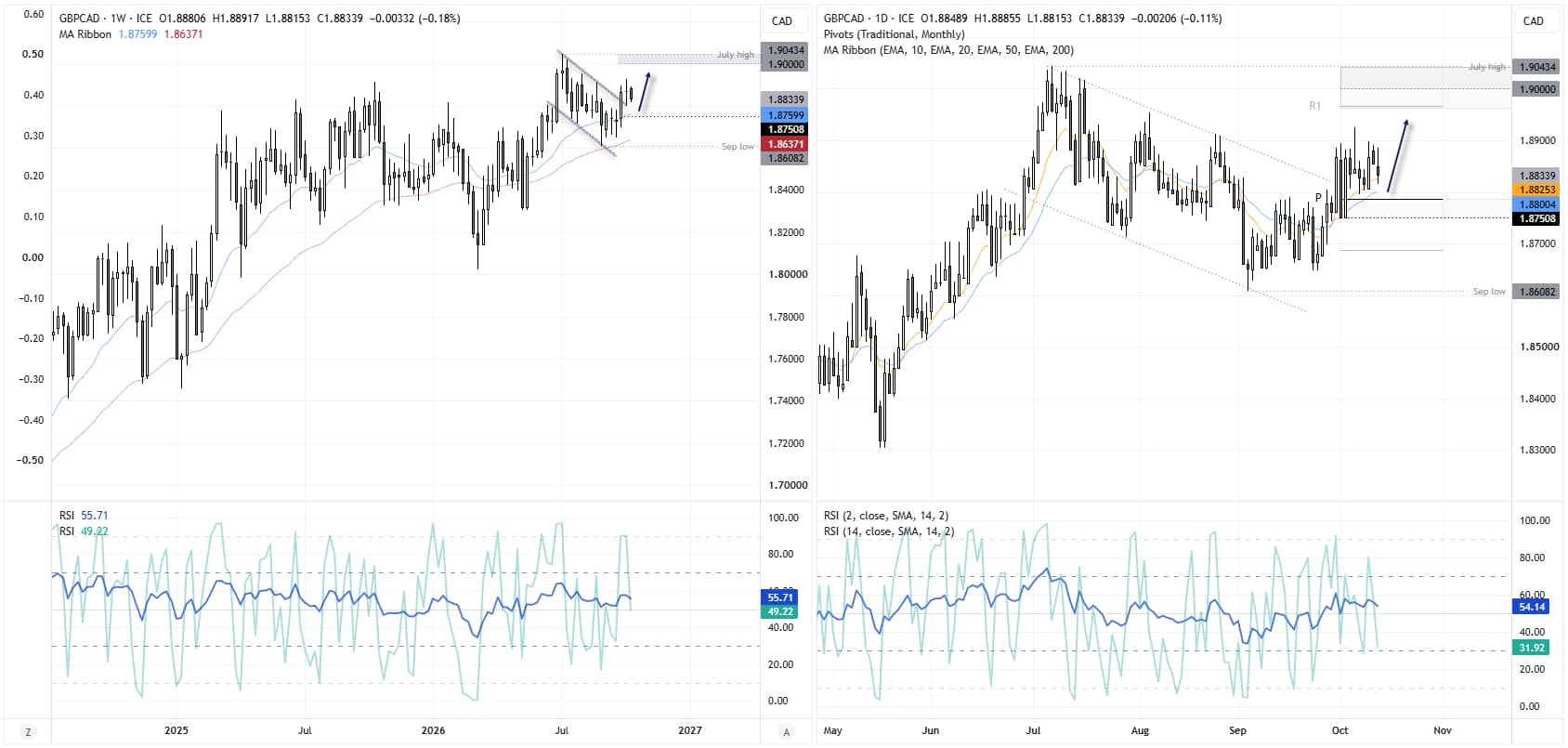Screen dimensions: 1568x748
Task: Click blue 55.71 RSI value label
Action: pyautogui.click(x=780, y=597)
